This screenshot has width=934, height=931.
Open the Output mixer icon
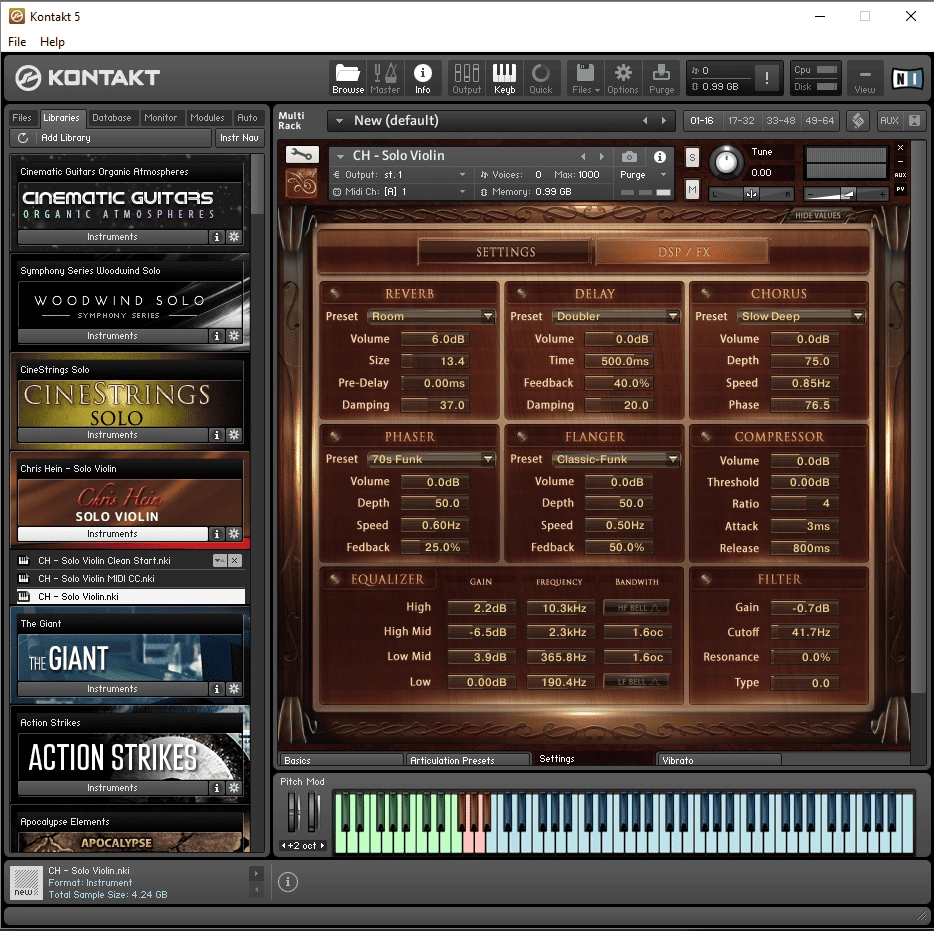pos(466,78)
